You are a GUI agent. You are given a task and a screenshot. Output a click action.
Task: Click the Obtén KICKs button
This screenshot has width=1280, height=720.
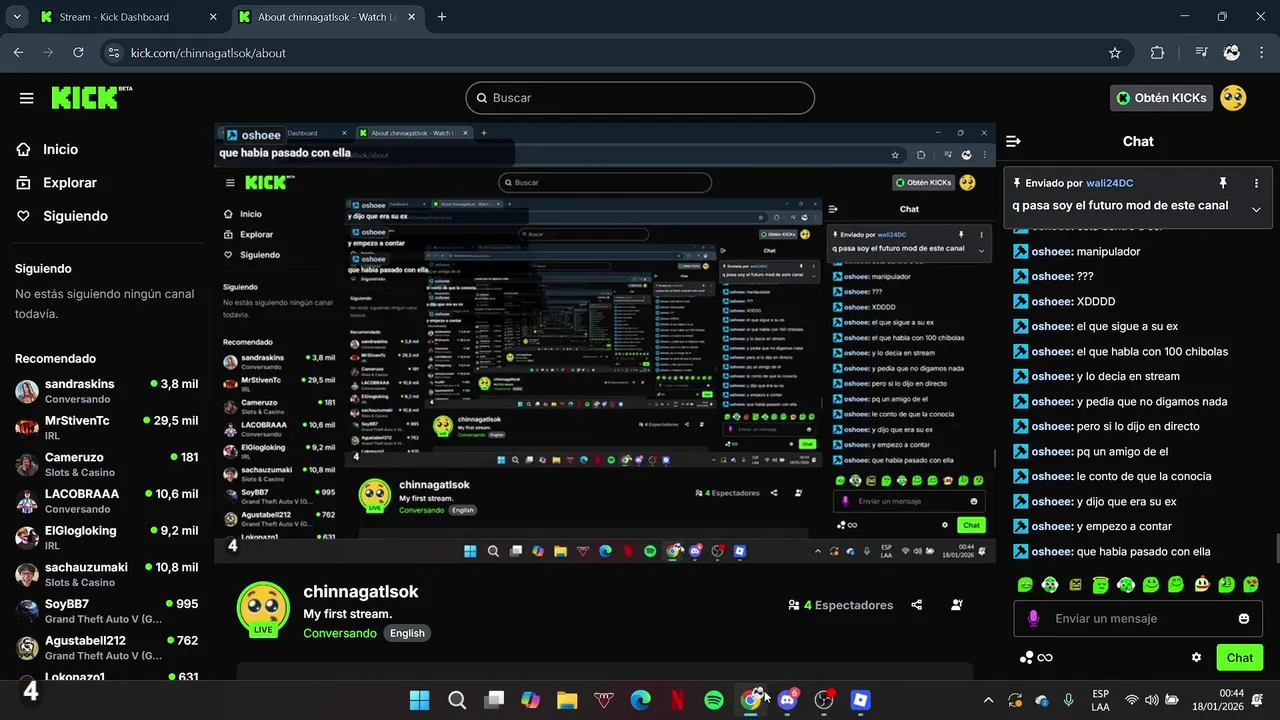(x=1162, y=98)
